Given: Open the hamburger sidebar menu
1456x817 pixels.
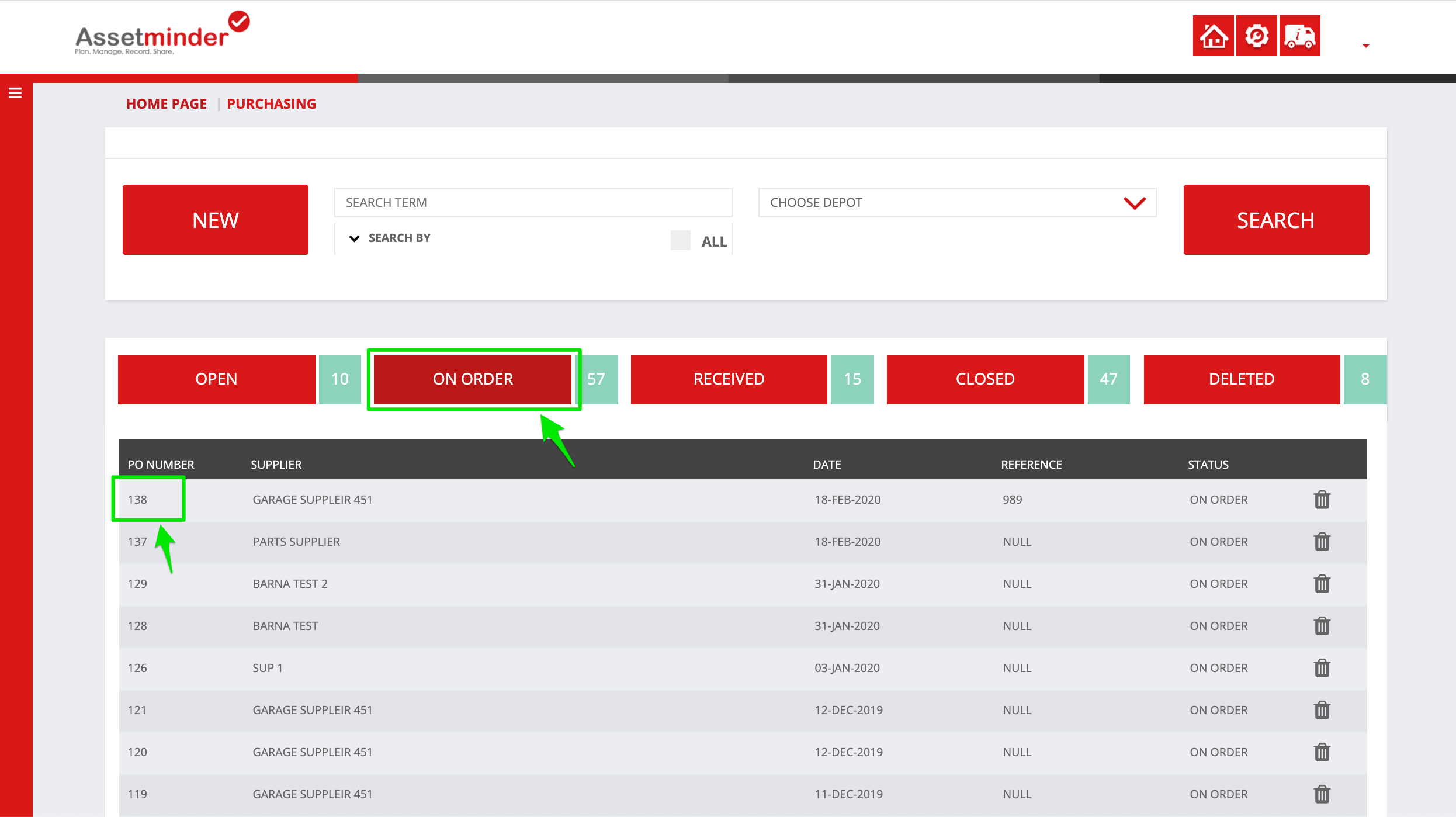Looking at the screenshot, I should (x=15, y=93).
